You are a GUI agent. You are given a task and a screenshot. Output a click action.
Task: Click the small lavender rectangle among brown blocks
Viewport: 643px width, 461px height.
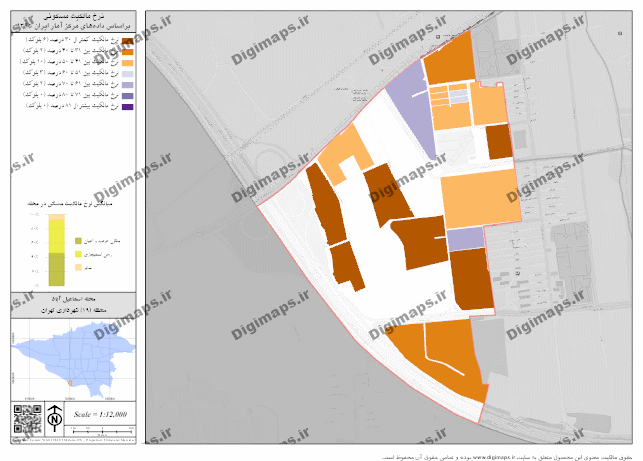pyautogui.click(x=465, y=238)
